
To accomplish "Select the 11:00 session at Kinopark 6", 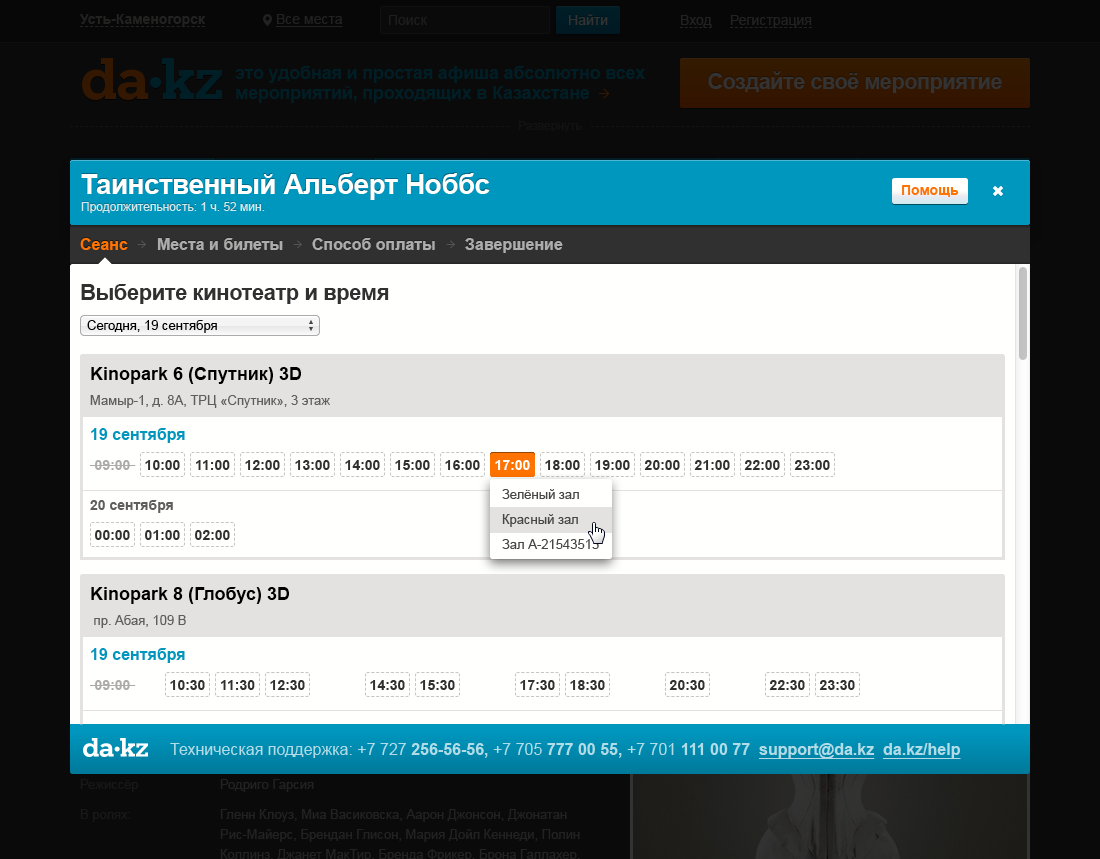I will pos(213,465).
